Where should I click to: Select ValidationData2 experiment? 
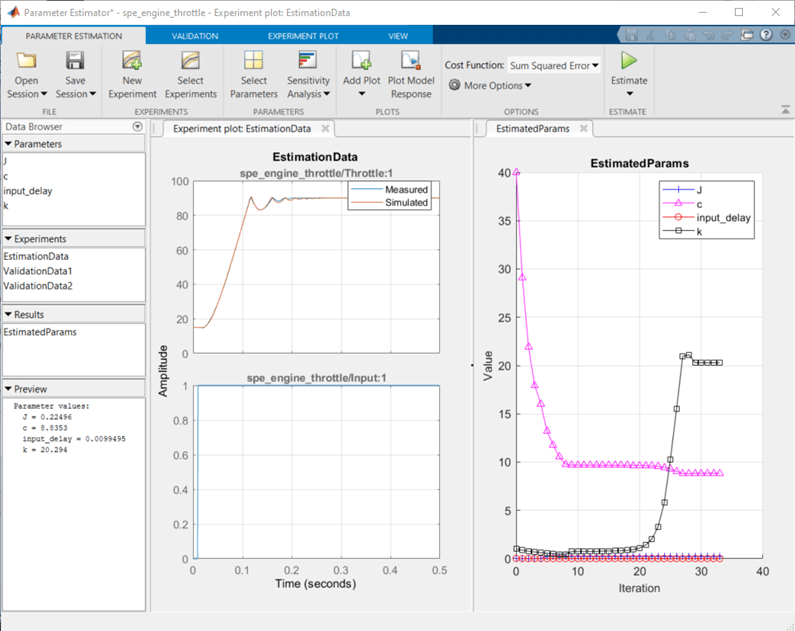point(74,286)
